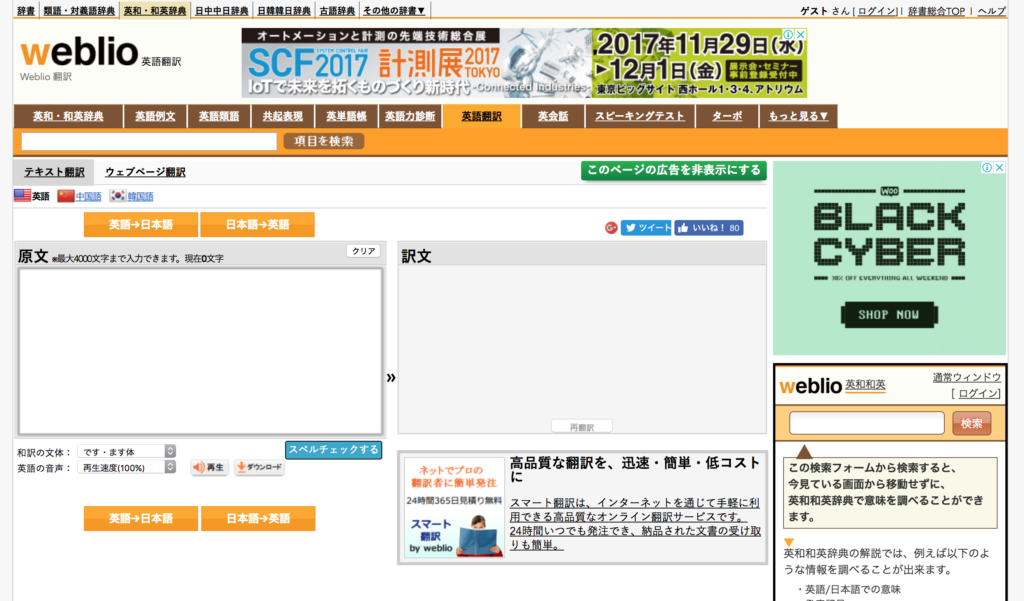Click the lower 日本語→英語 button
This screenshot has width=1024, height=601.
(x=258, y=518)
